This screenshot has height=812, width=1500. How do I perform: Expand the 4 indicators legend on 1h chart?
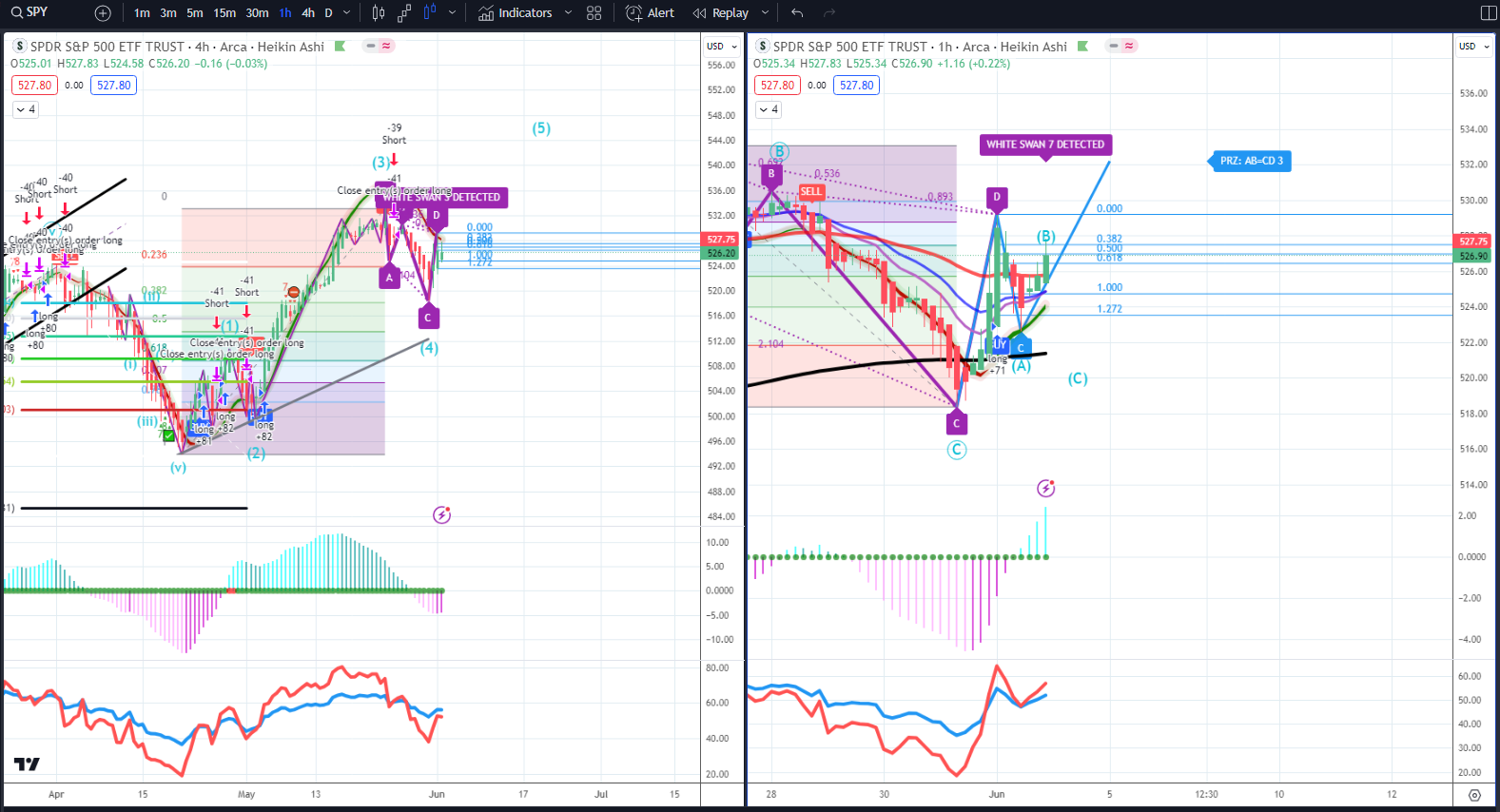769,109
